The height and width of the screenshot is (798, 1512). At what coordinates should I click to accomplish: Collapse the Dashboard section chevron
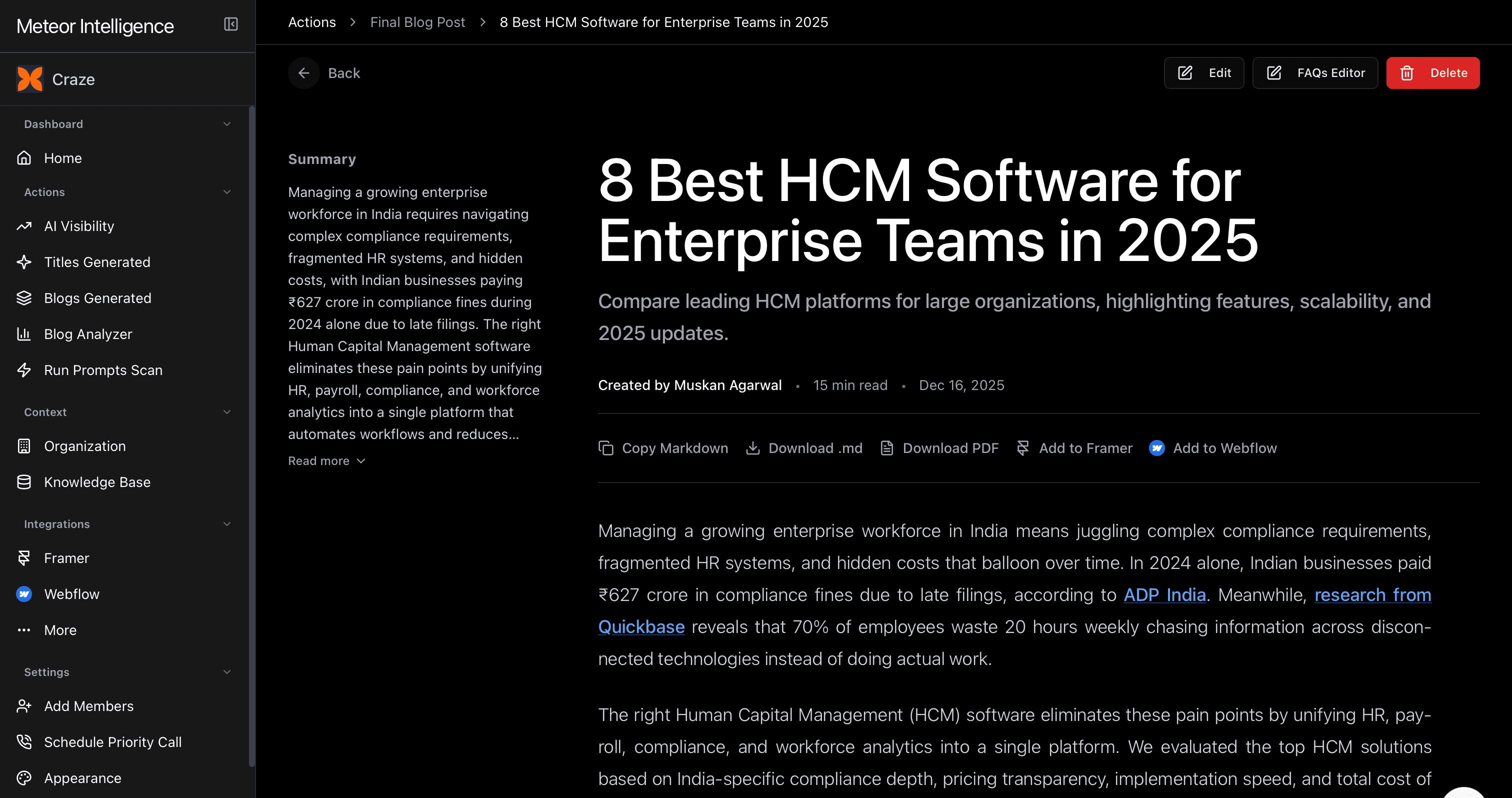[x=226, y=124]
